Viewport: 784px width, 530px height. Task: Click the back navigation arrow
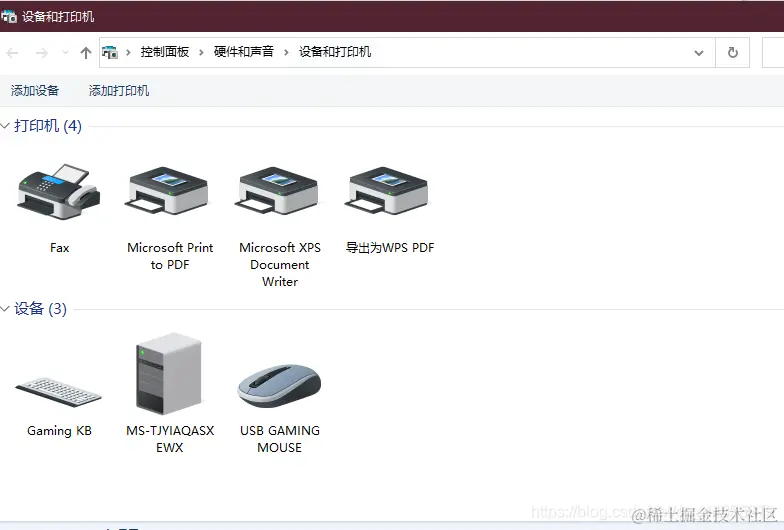pos(12,52)
